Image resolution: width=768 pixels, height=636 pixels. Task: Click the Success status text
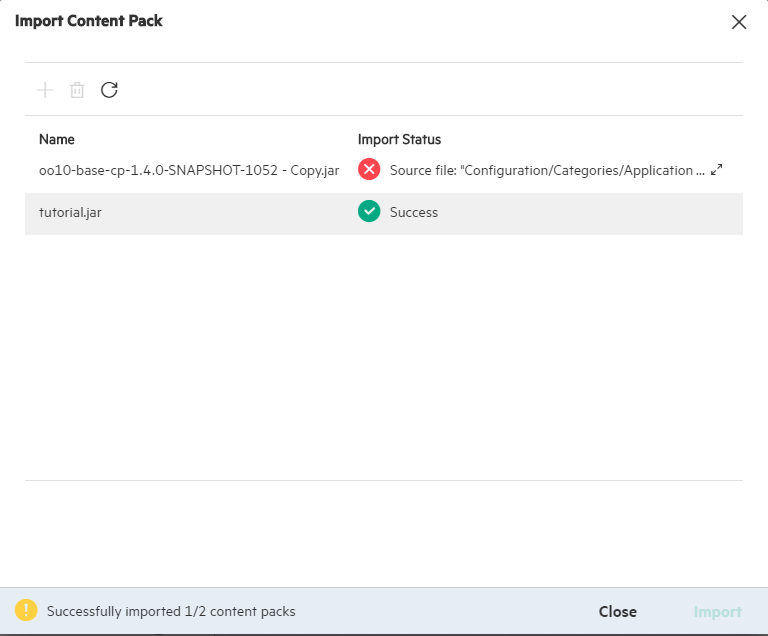(414, 212)
